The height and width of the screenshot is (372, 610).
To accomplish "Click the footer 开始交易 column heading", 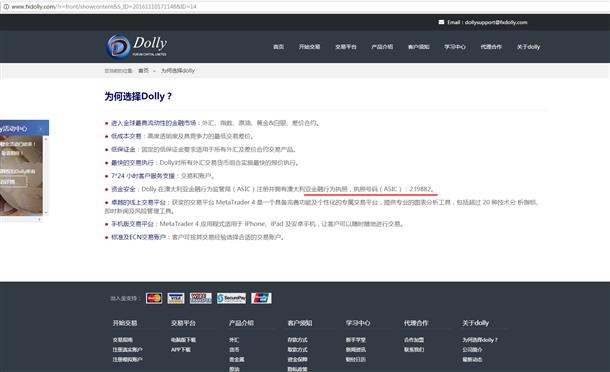I will pos(125,323).
